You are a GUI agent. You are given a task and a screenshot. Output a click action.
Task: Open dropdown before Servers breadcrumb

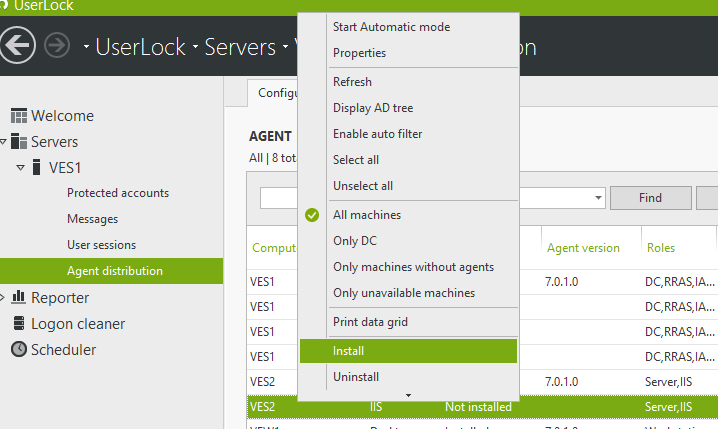tap(196, 46)
